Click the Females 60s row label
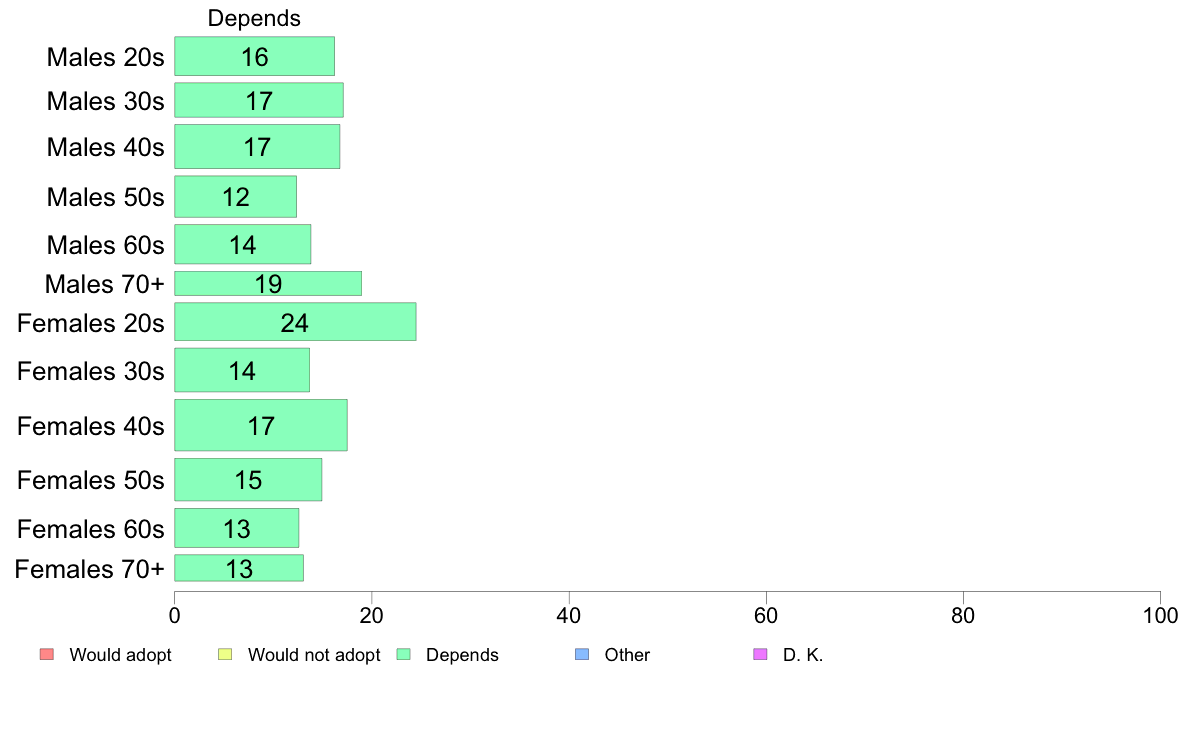 (90, 529)
